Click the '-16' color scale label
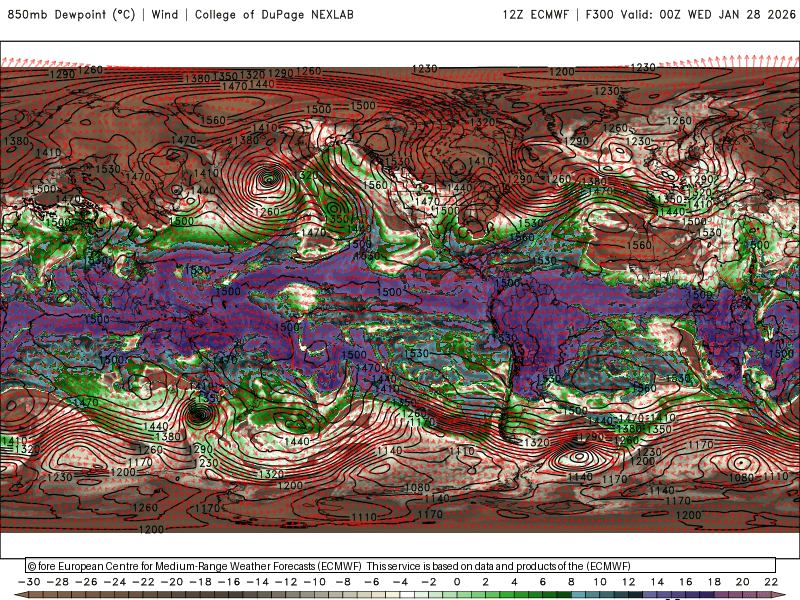This screenshot has width=800, height=600. pos(229,582)
